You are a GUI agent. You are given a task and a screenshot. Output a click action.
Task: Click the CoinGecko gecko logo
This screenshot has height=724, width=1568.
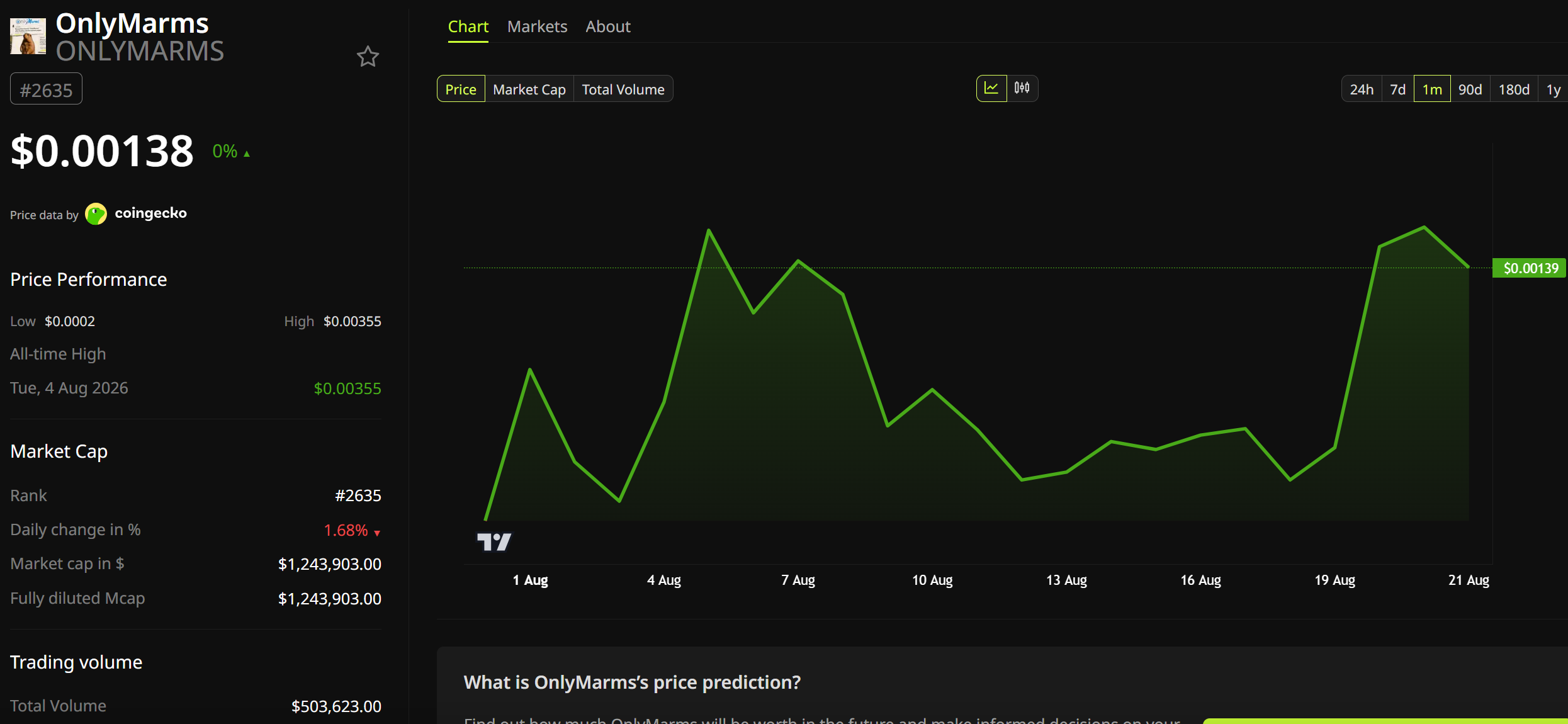coord(96,214)
